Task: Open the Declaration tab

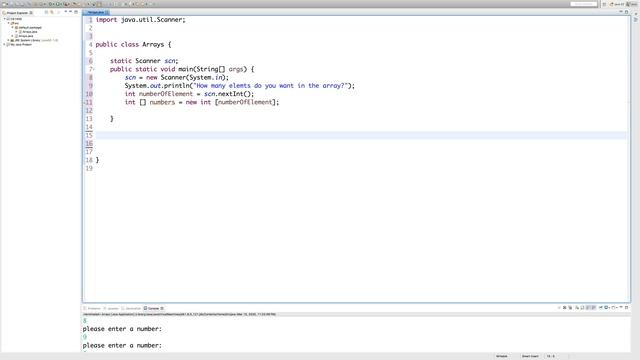Action: (131, 308)
